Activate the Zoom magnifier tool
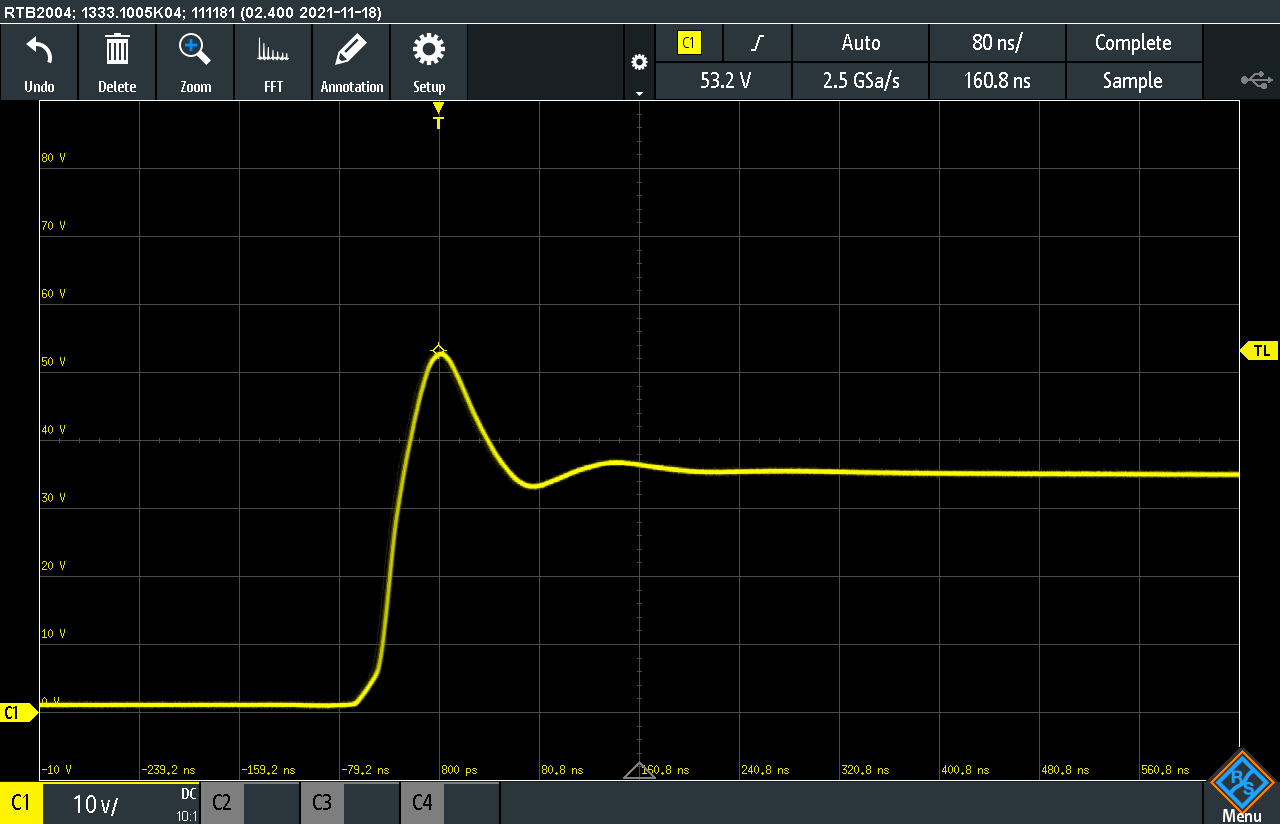 pyautogui.click(x=195, y=50)
